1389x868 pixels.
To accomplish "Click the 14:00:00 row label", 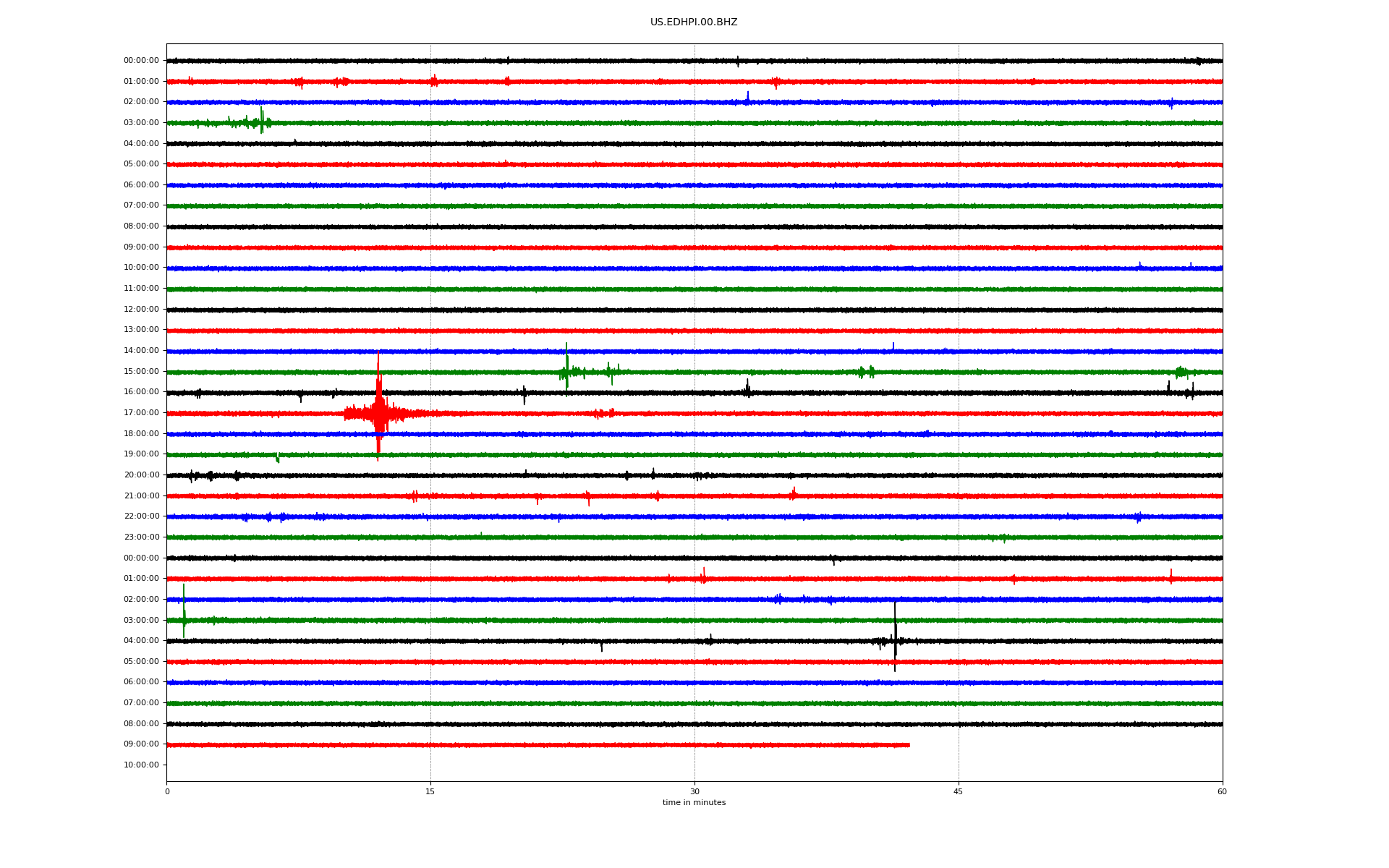I will click(x=141, y=351).
